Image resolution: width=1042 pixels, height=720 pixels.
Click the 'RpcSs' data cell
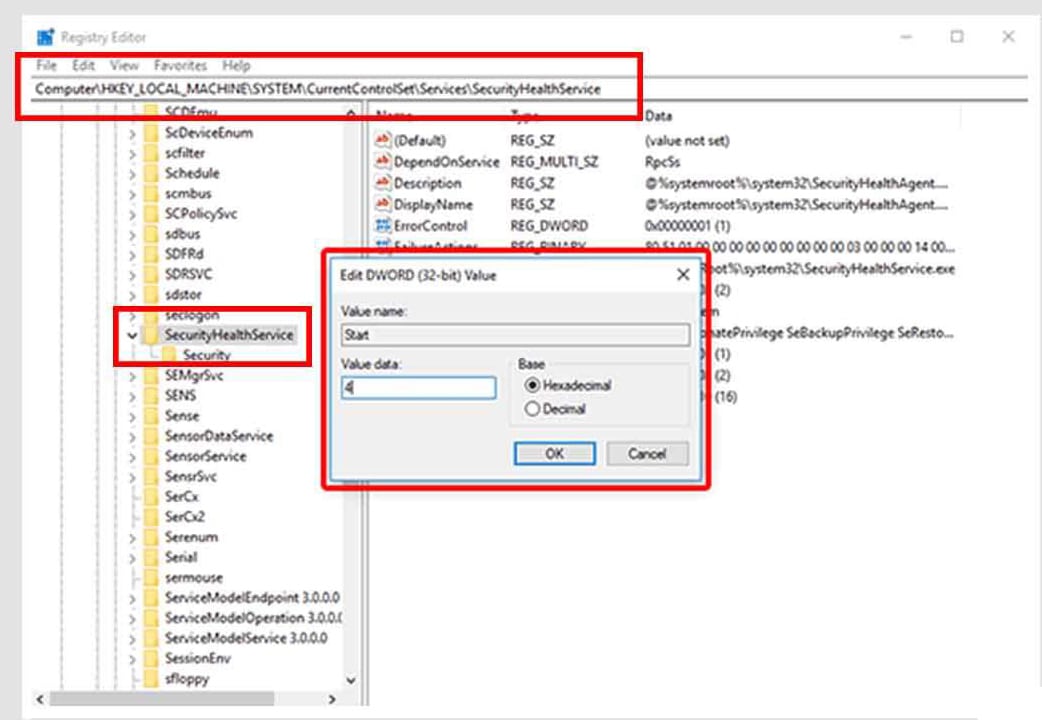(x=662, y=162)
